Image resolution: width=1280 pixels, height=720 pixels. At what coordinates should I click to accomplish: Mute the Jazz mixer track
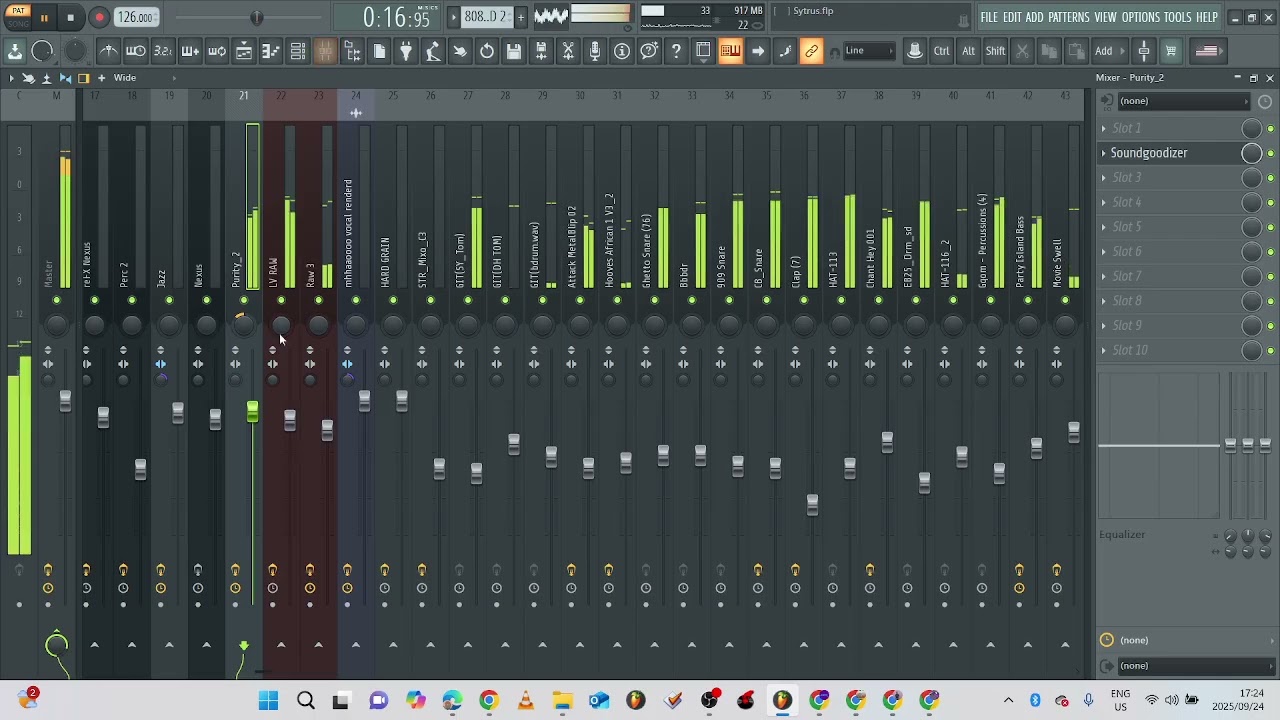[x=169, y=300]
